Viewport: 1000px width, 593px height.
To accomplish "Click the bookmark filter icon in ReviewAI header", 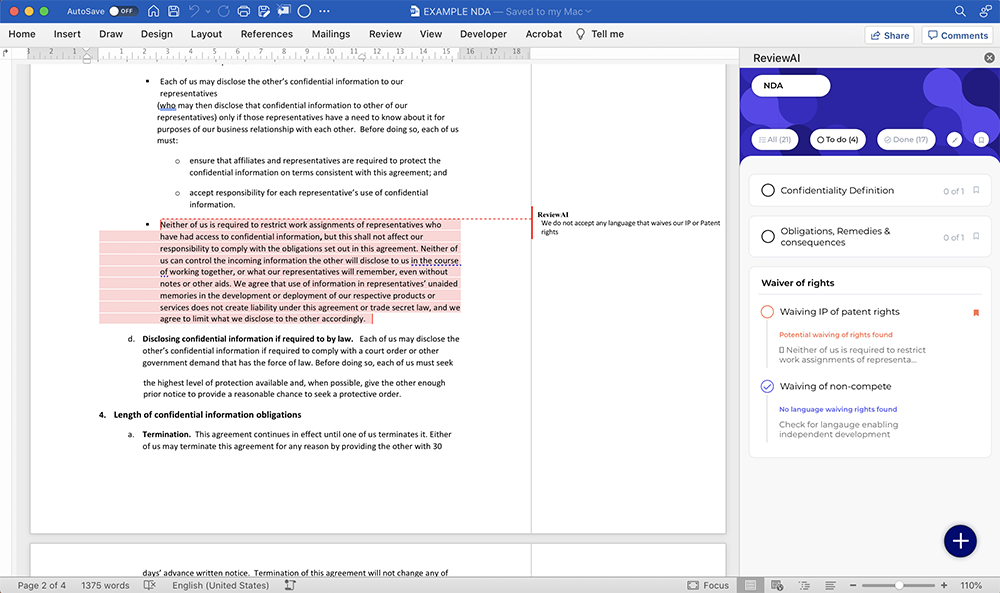I will click(x=982, y=140).
